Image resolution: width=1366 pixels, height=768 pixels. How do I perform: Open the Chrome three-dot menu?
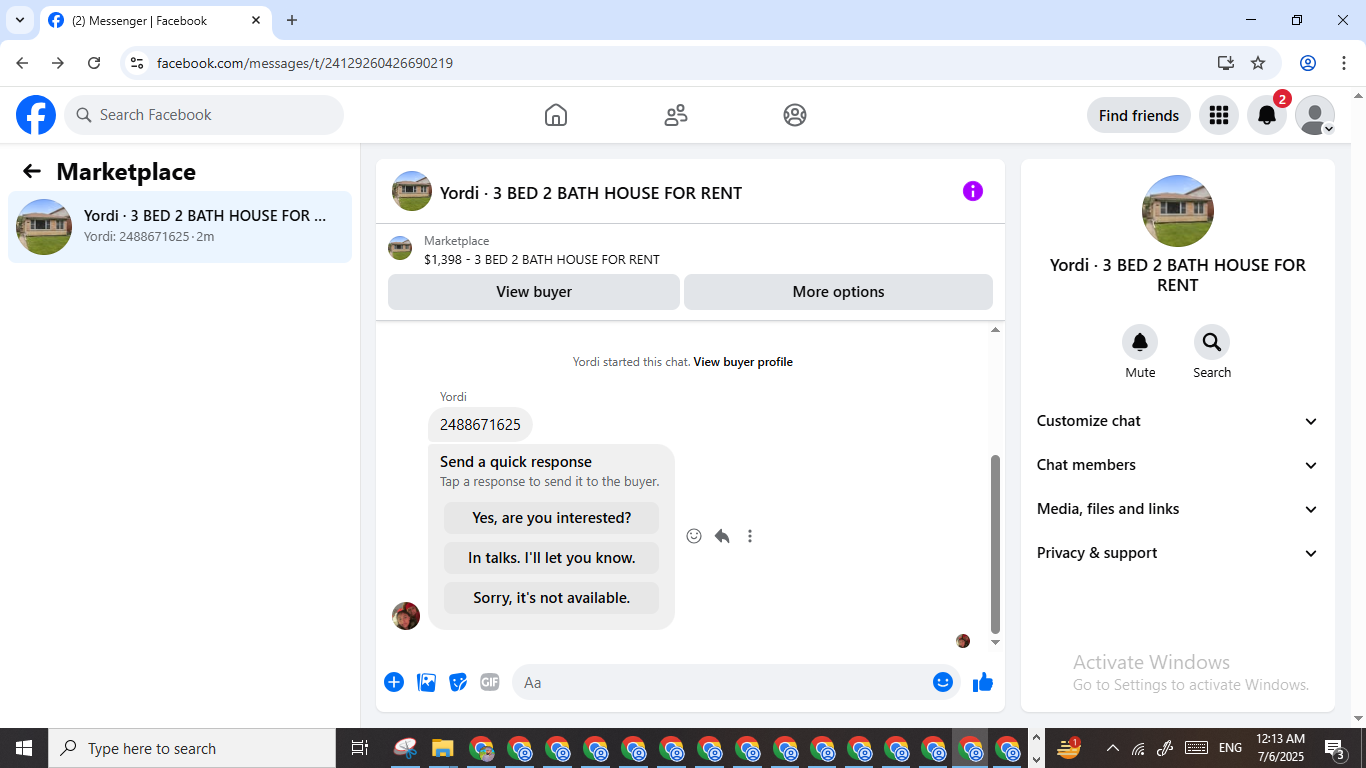[1344, 63]
